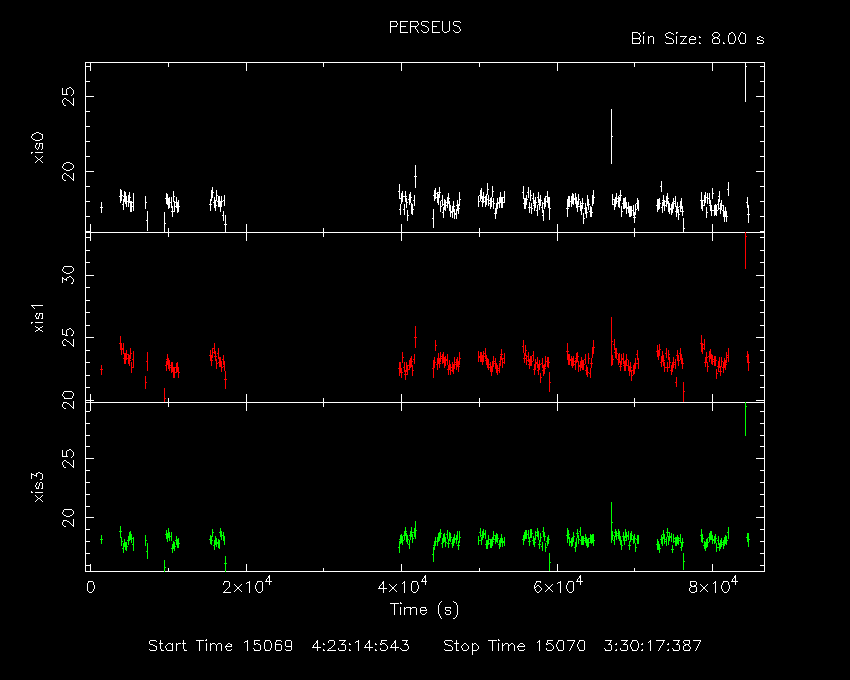Click the xis0 axis label

pyautogui.click(x=38, y=148)
